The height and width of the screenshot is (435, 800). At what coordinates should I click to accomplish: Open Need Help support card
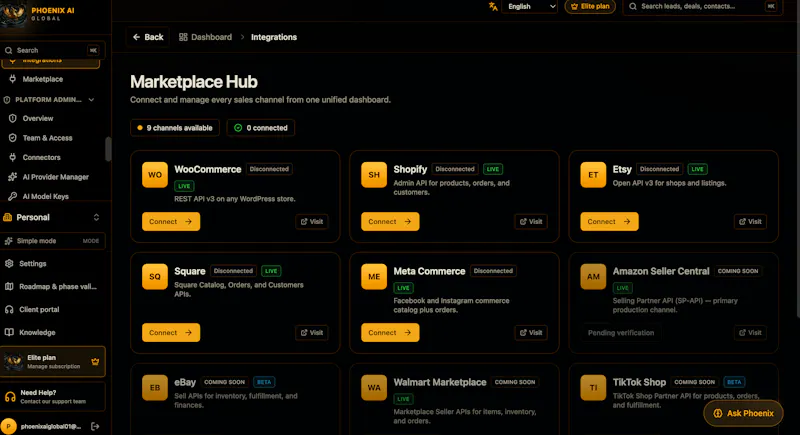point(53,397)
